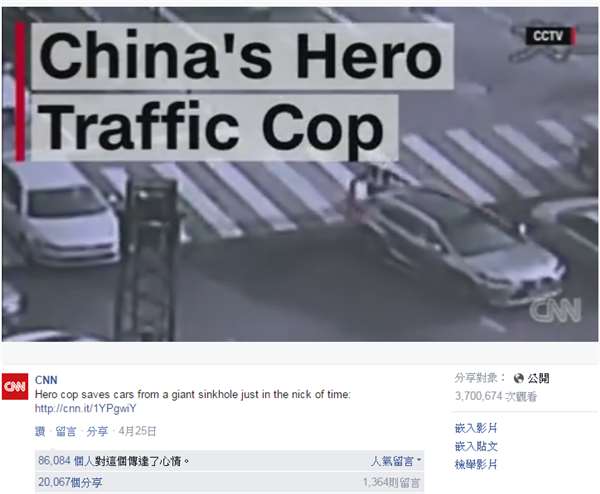
Task: Click 留言 to comment on the post
Action: [66, 431]
